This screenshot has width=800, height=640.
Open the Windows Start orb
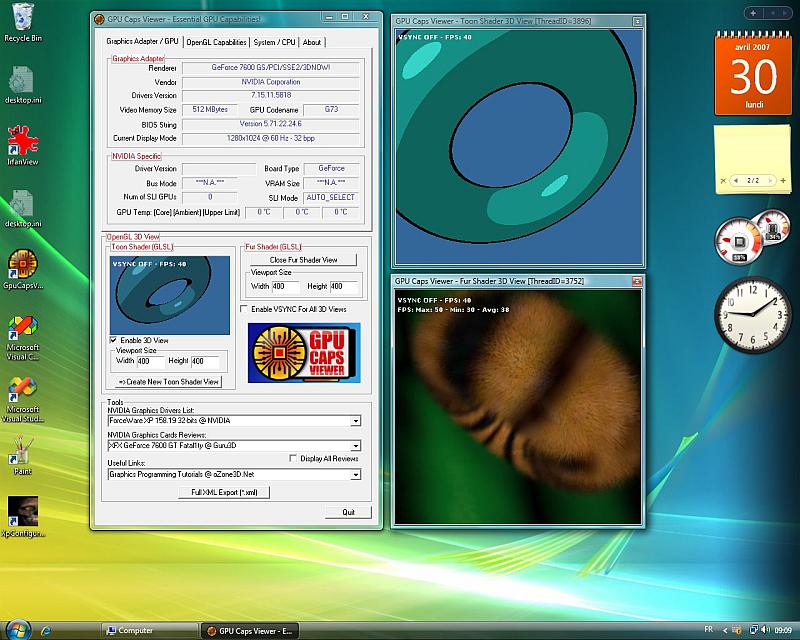point(18,630)
